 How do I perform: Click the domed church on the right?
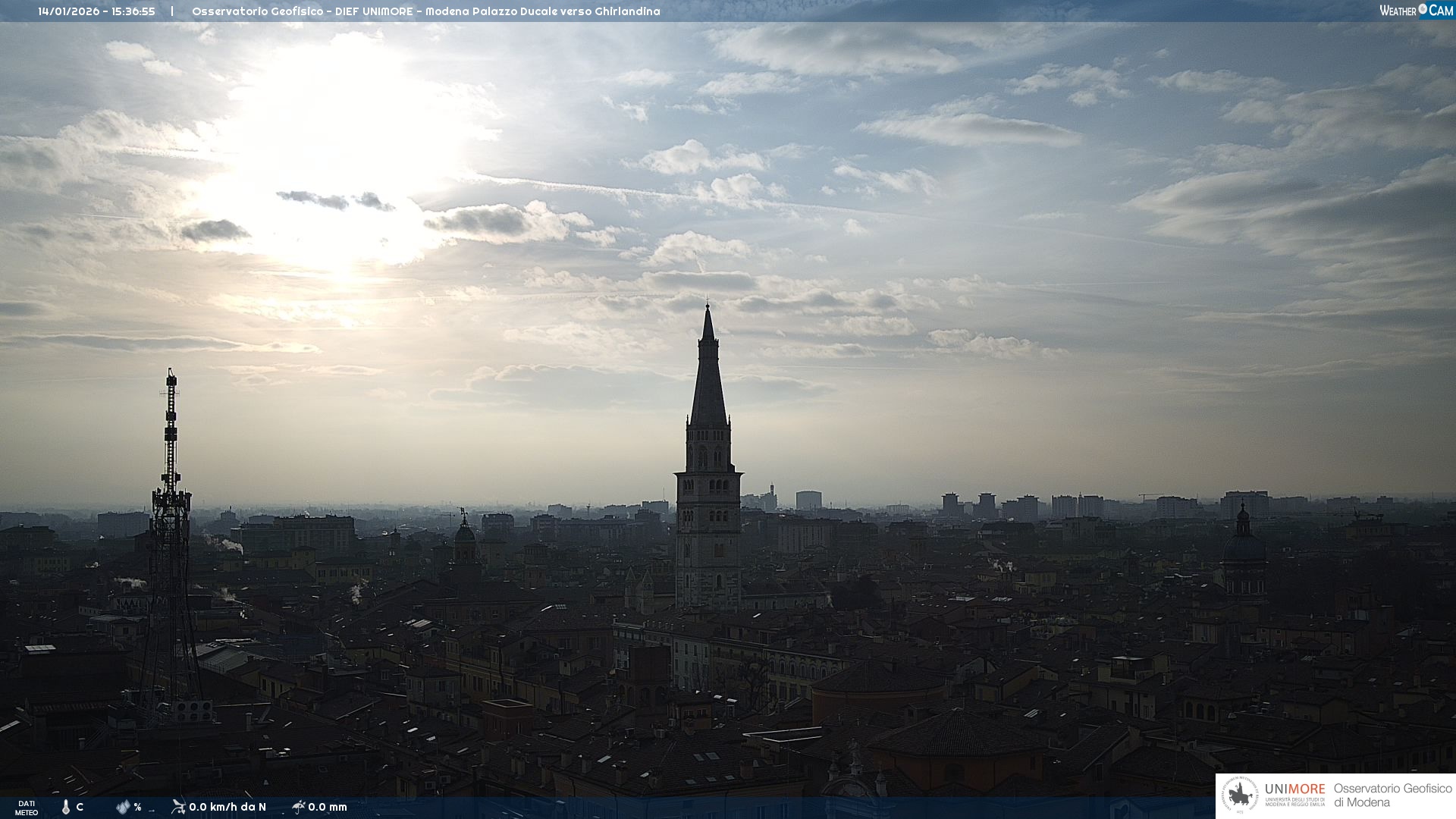(x=1243, y=550)
